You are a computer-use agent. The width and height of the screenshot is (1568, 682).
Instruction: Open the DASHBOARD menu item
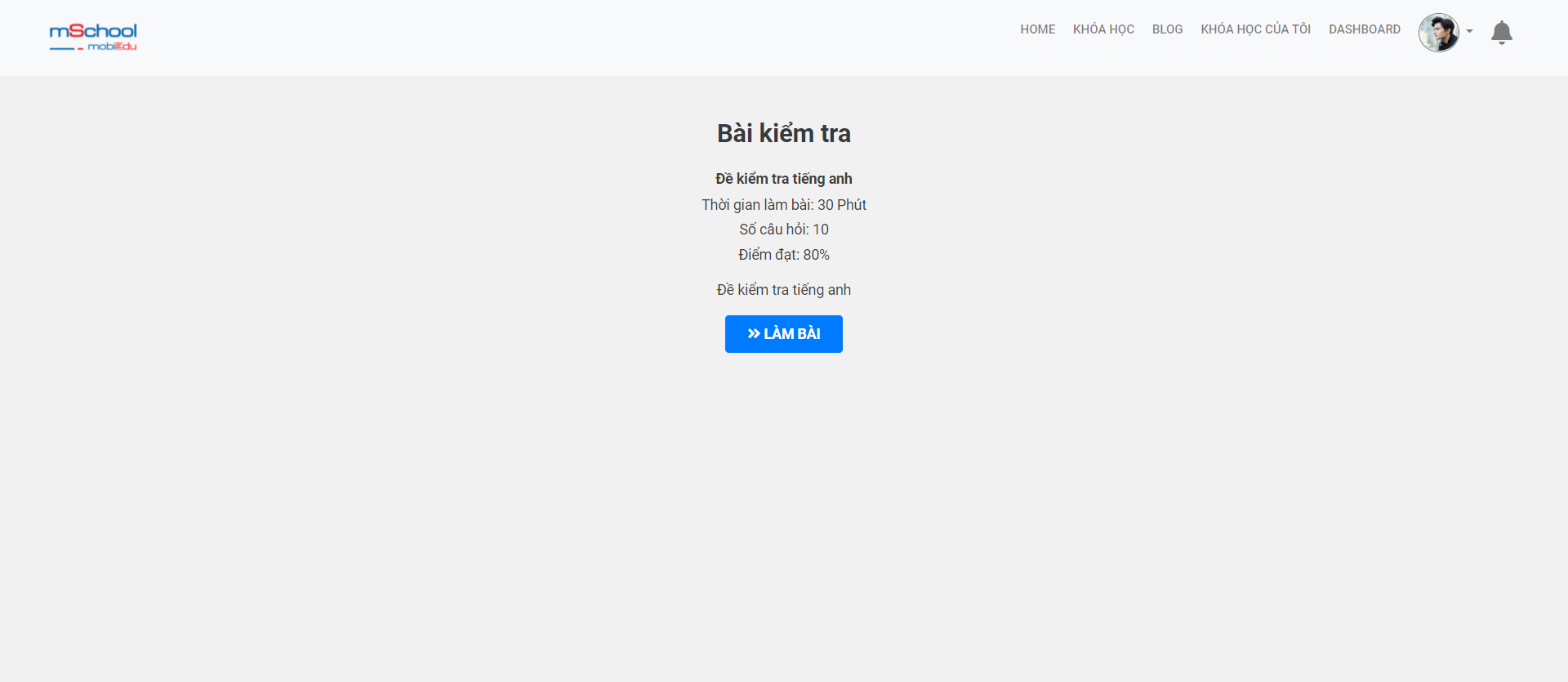(1364, 29)
